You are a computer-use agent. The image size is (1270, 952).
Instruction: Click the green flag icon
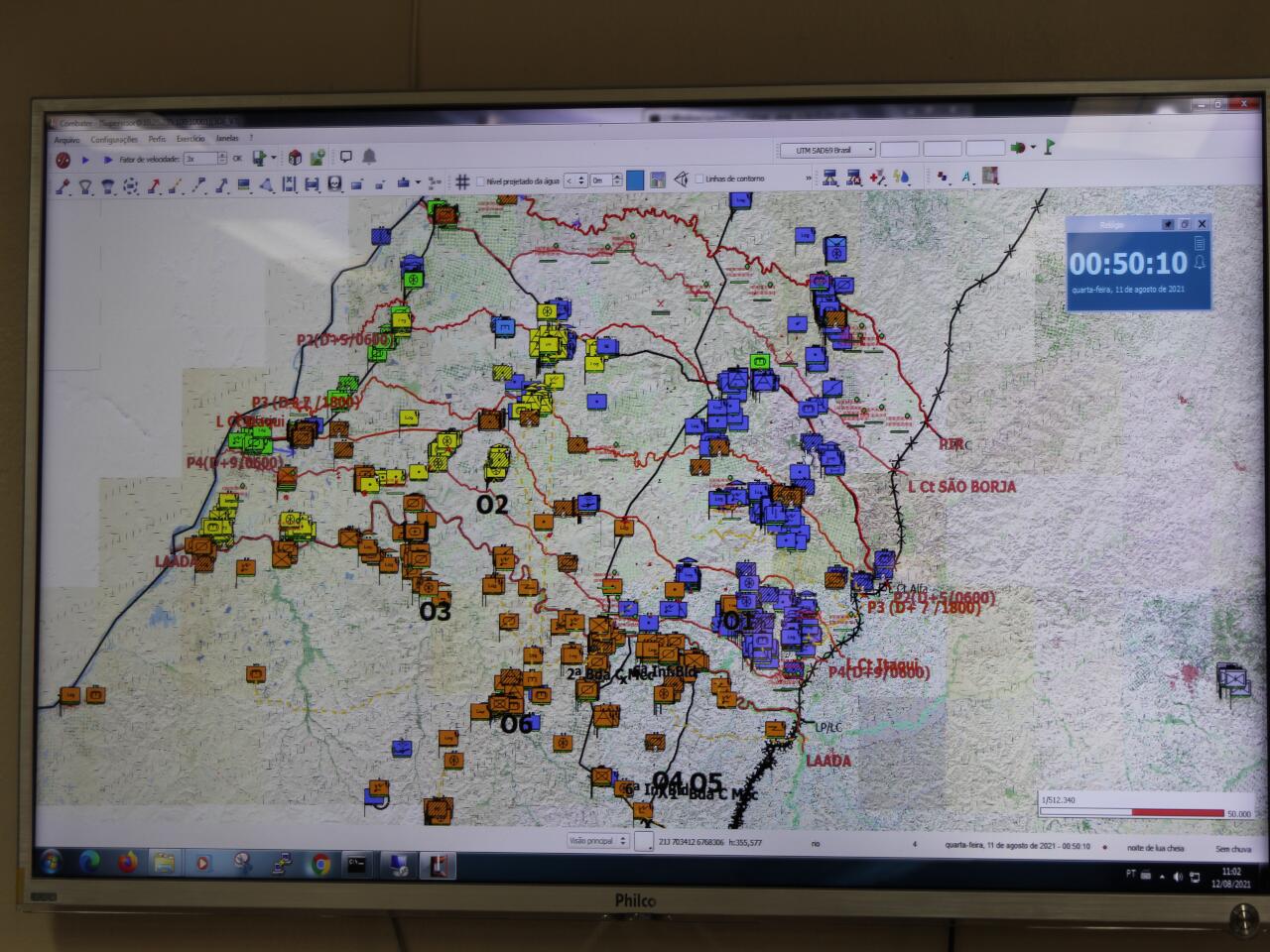pyautogui.click(x=1049, y=148)
